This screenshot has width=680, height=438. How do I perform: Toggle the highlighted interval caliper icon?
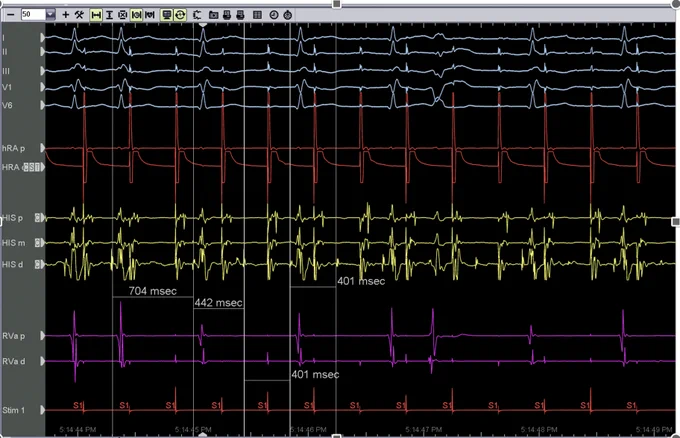(136, 15)
